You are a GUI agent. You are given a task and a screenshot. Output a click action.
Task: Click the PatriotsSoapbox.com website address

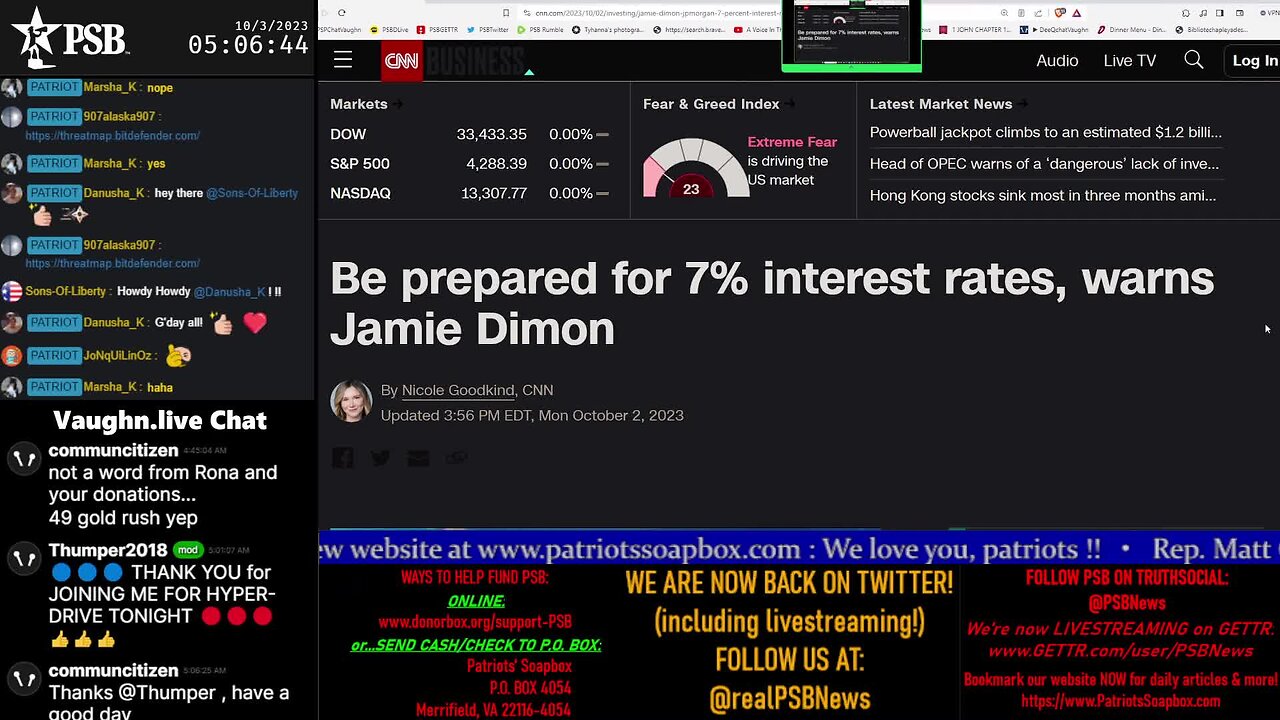pos(1120,701)
